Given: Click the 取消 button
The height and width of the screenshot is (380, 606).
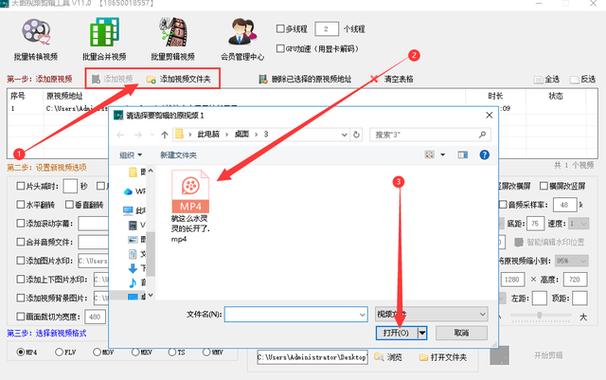Looking at the screenshot, I should tap(461, 333).
